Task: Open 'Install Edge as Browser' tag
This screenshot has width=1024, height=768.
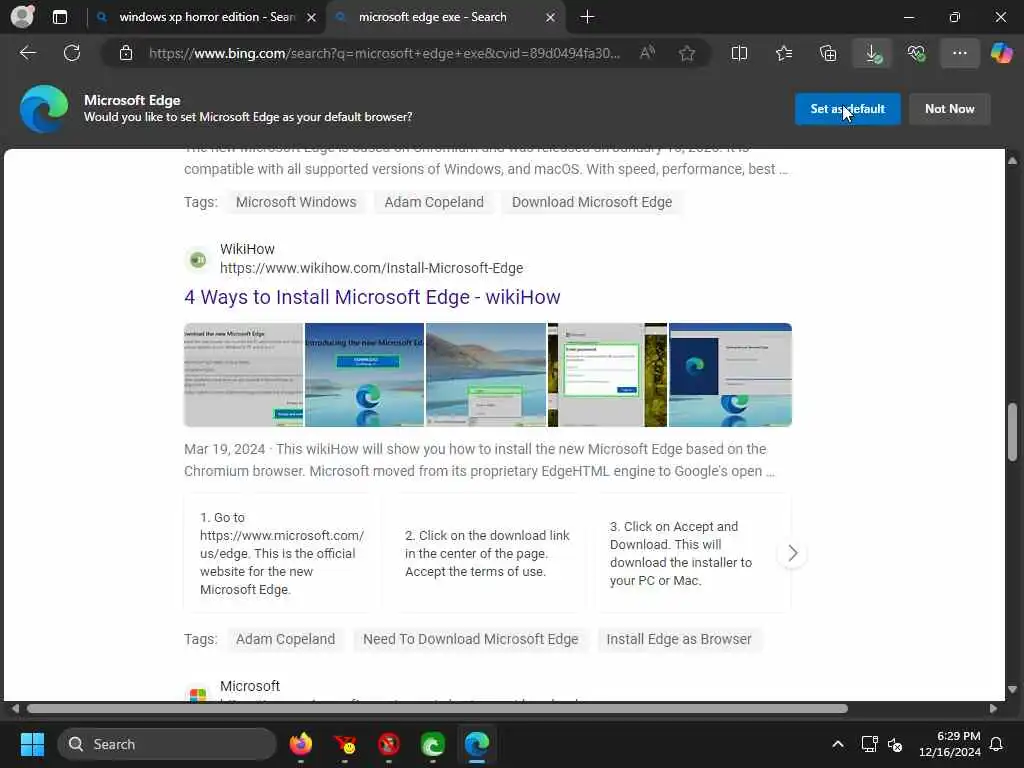Action: 679,639
